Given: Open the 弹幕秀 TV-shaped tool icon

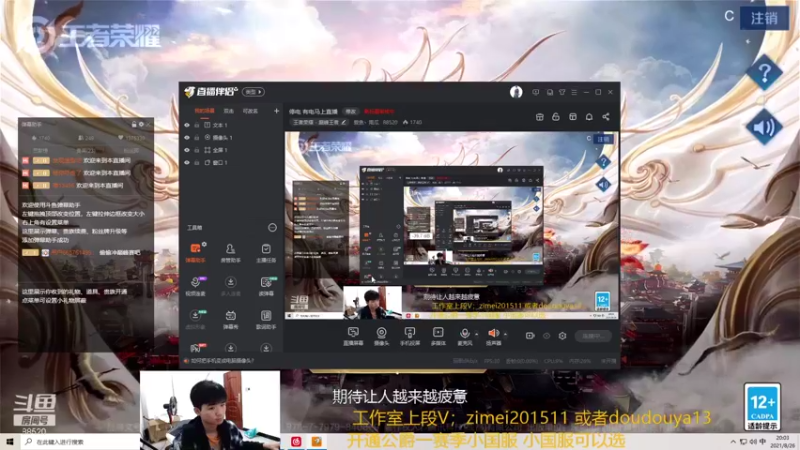Looking at the screenshot, I should tap(230, 319).
